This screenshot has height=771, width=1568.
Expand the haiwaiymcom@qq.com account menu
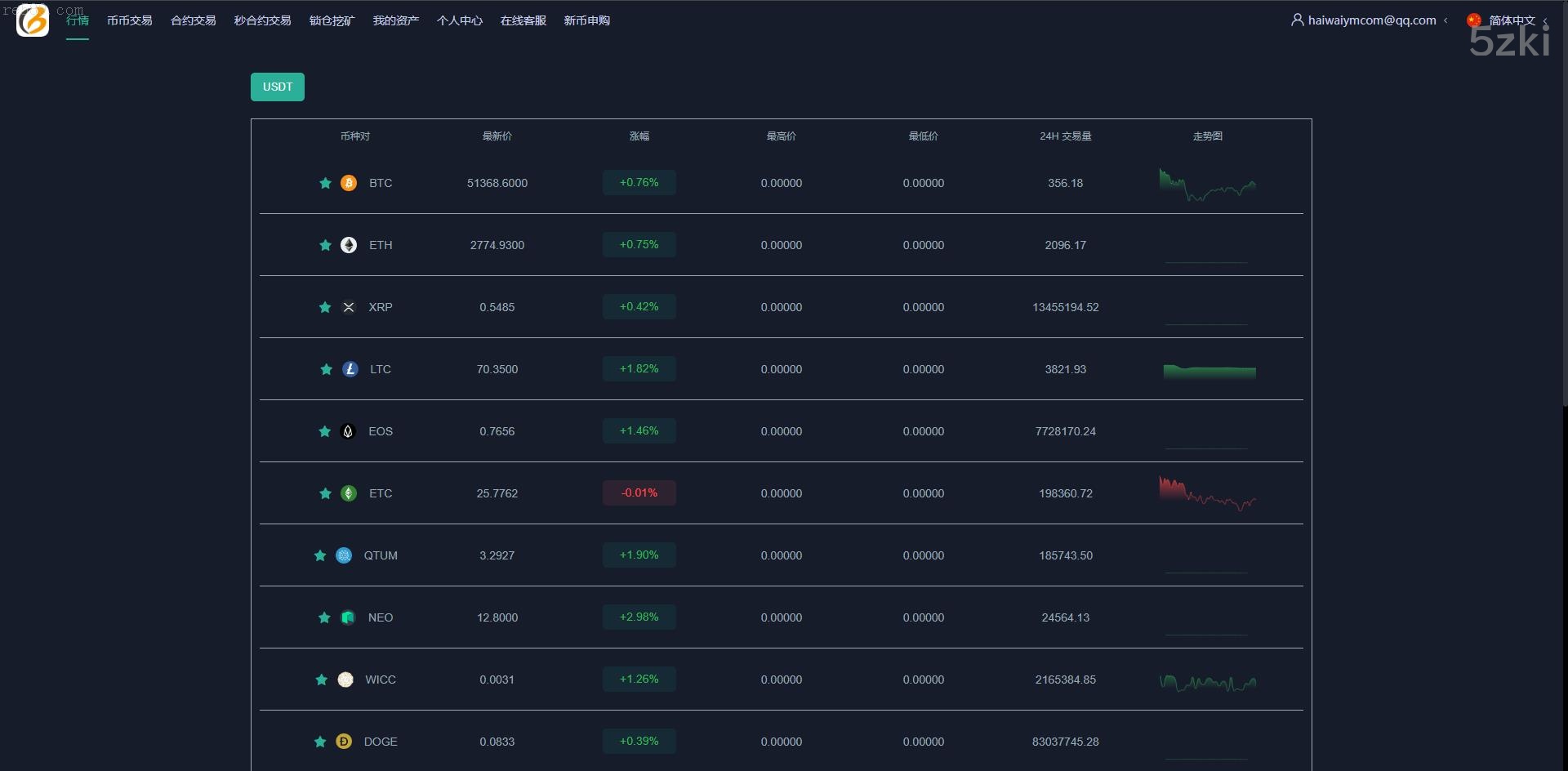(1371, 20)
